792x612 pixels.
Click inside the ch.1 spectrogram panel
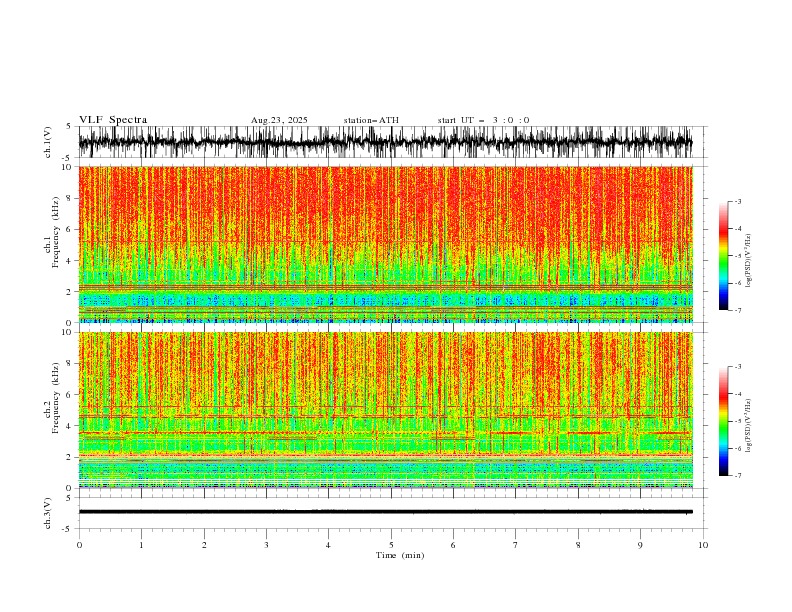385,244
